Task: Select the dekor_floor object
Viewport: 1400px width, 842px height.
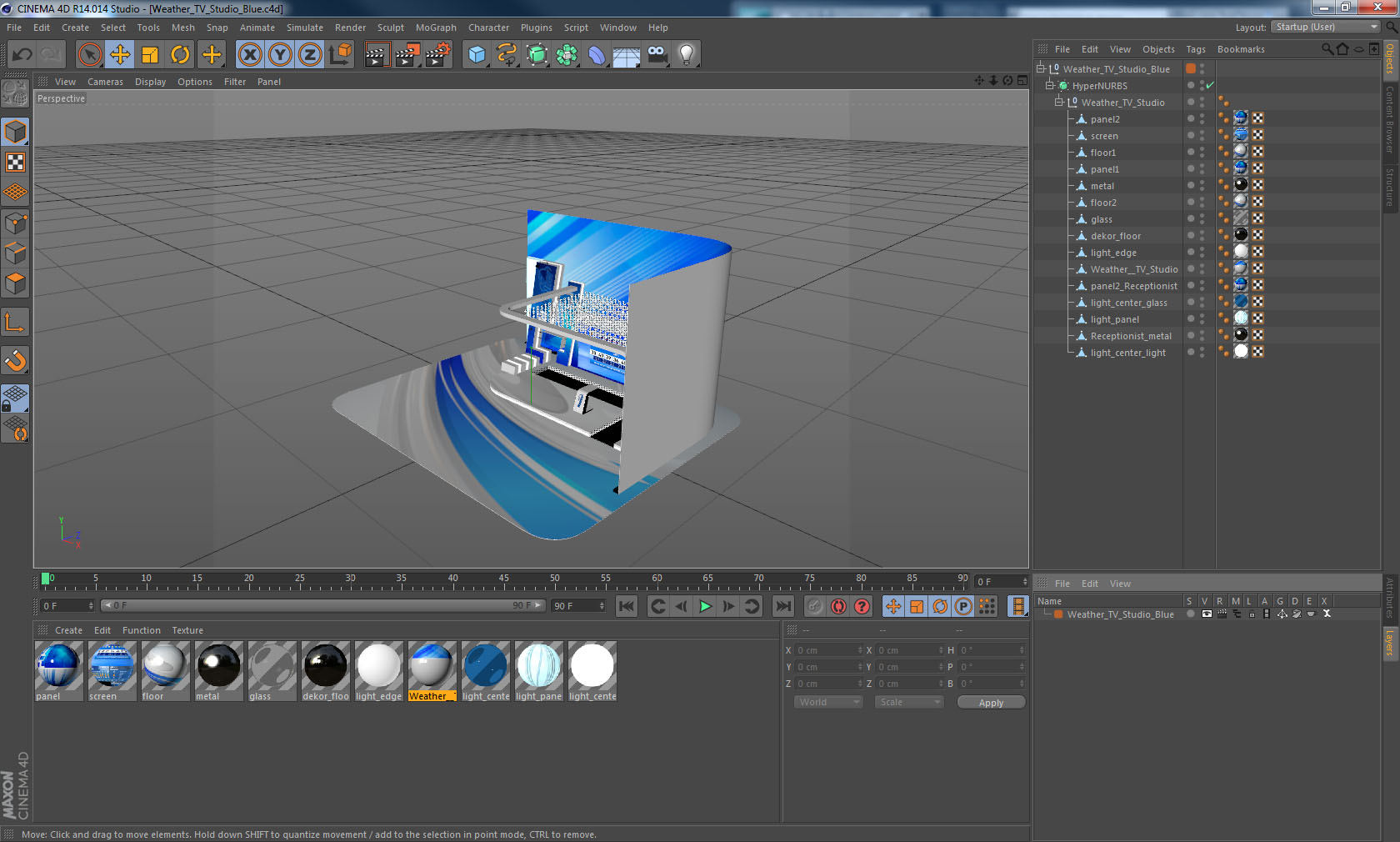Action: click(x=1115, y=236)
